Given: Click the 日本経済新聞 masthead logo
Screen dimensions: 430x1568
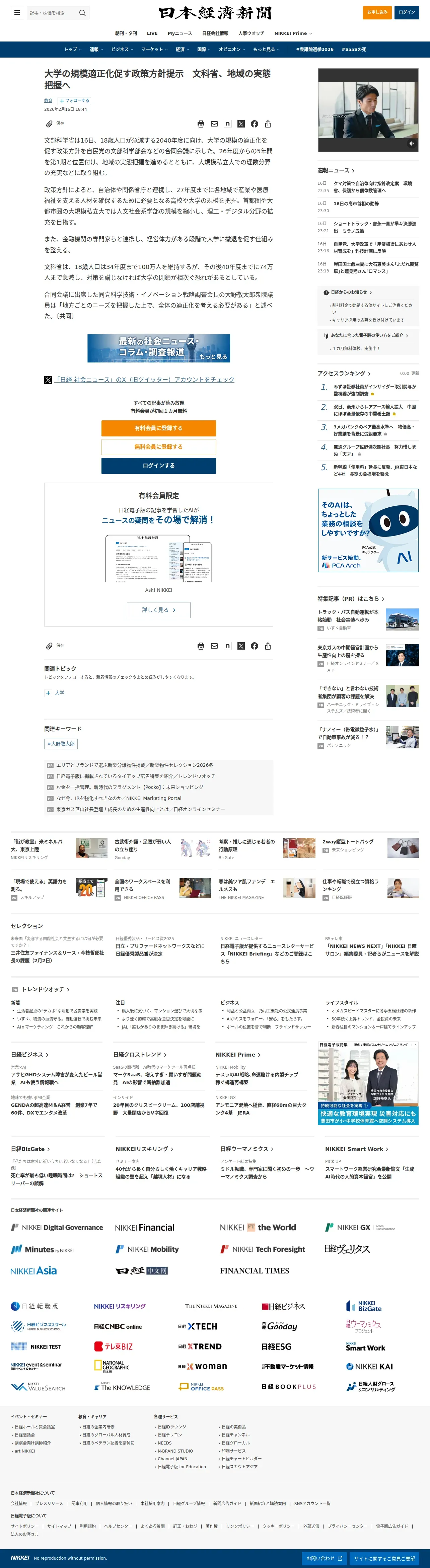Looking at the screenshot, I should pyautogui.click(x=215, y=13).
